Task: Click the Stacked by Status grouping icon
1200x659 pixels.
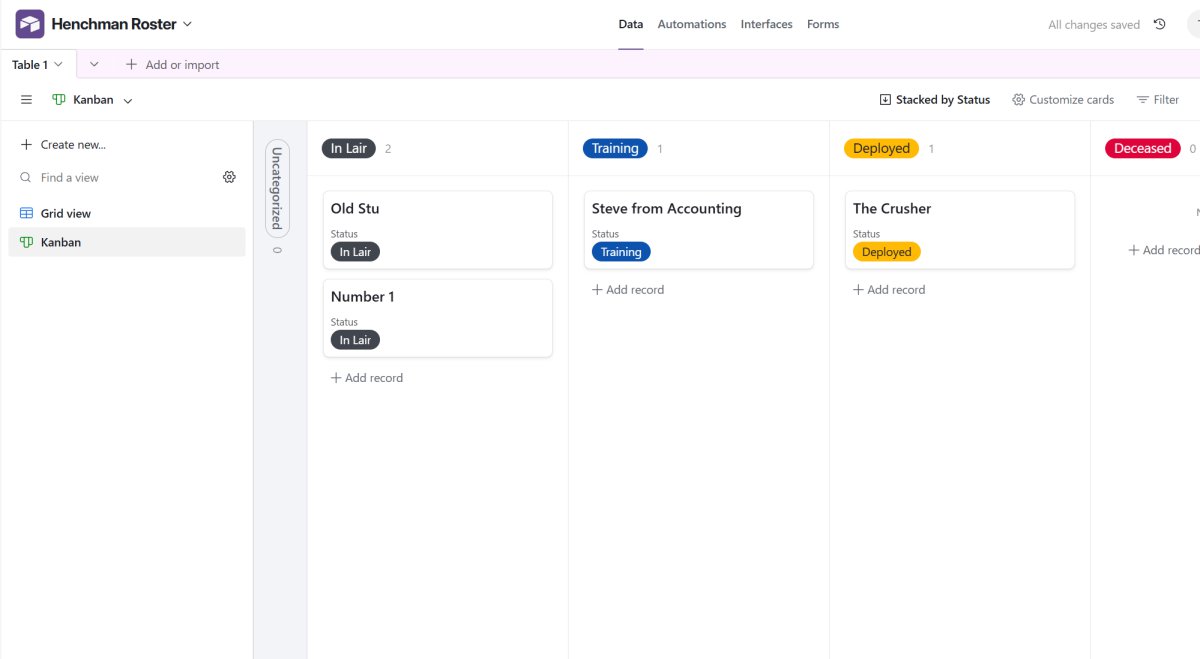Action: coord(885,99)
